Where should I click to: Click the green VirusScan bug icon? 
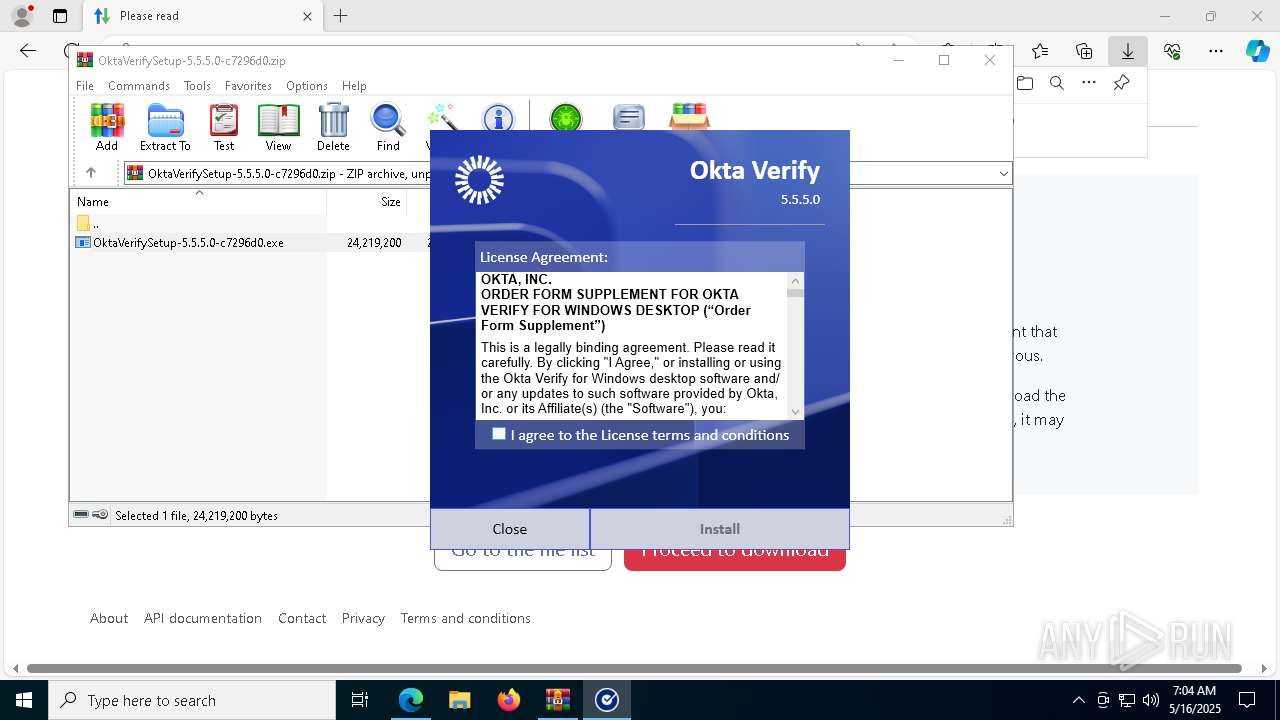566,118
